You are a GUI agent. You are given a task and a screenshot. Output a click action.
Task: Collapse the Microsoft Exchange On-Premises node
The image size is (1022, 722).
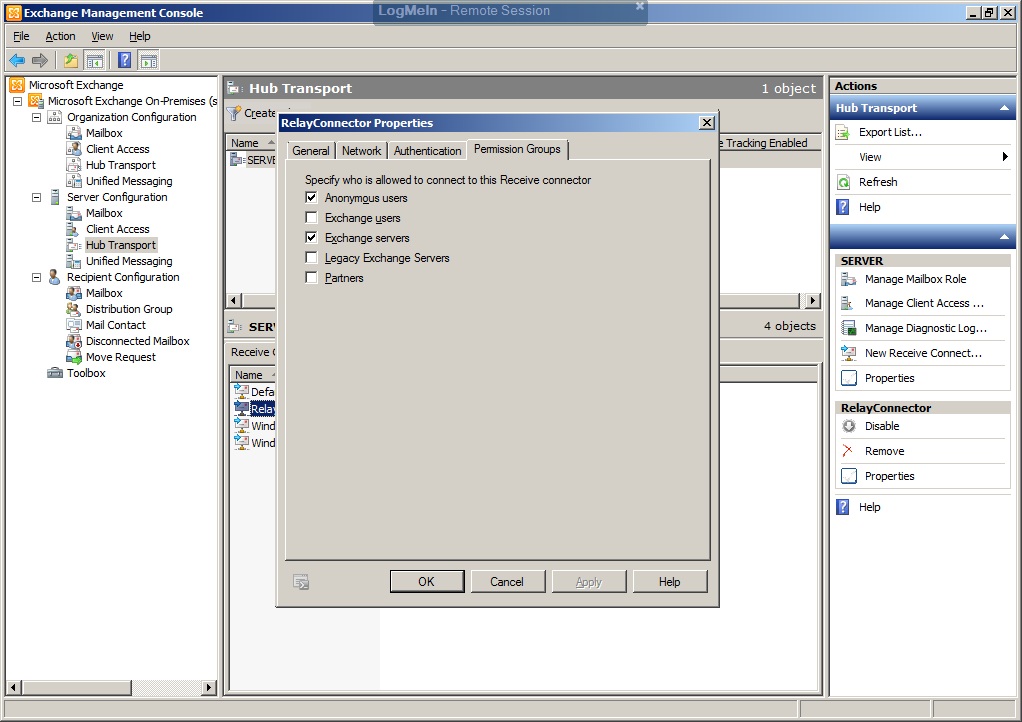18,101
